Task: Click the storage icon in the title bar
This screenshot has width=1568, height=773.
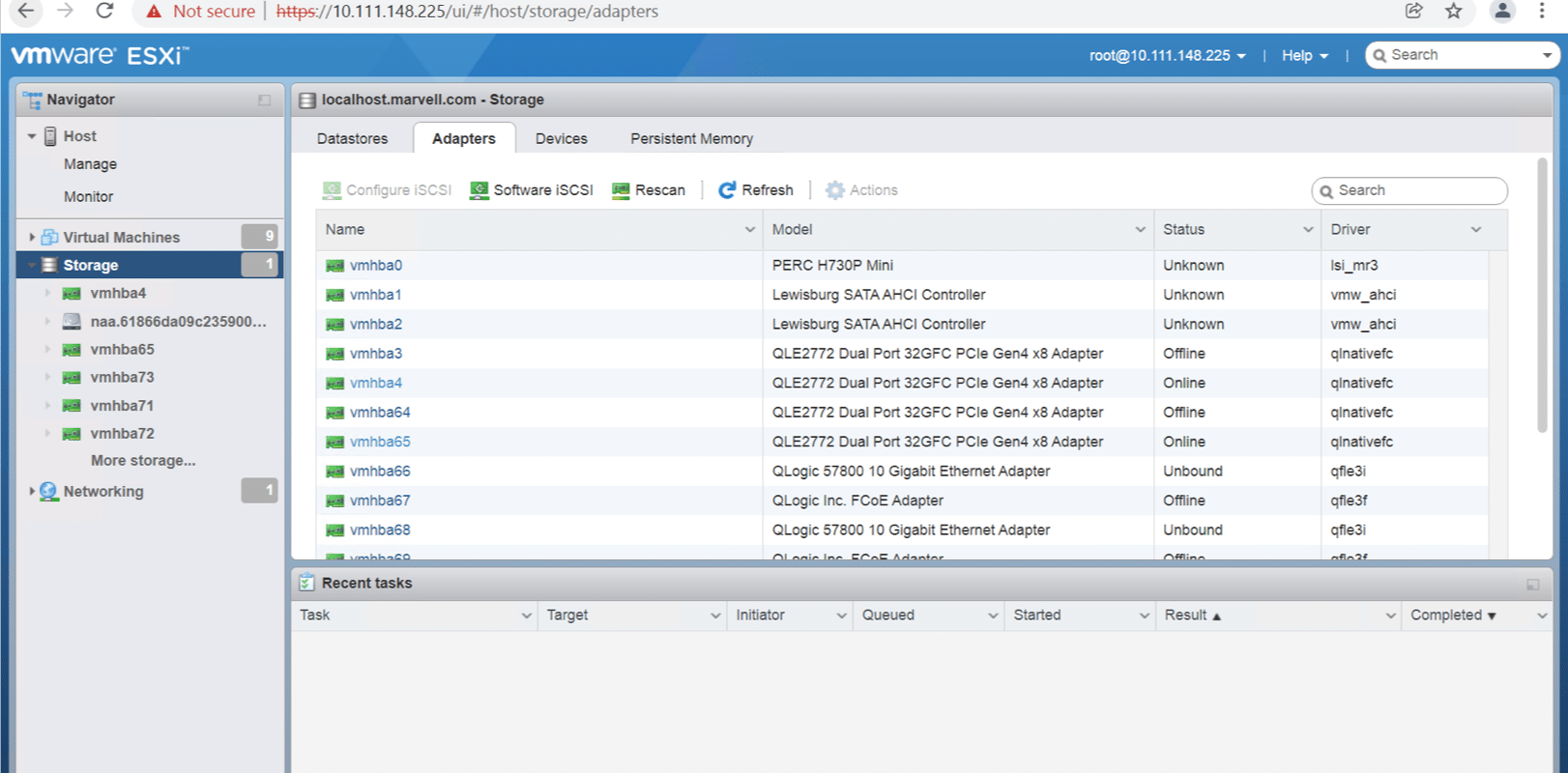Action: tap(307, 100)
